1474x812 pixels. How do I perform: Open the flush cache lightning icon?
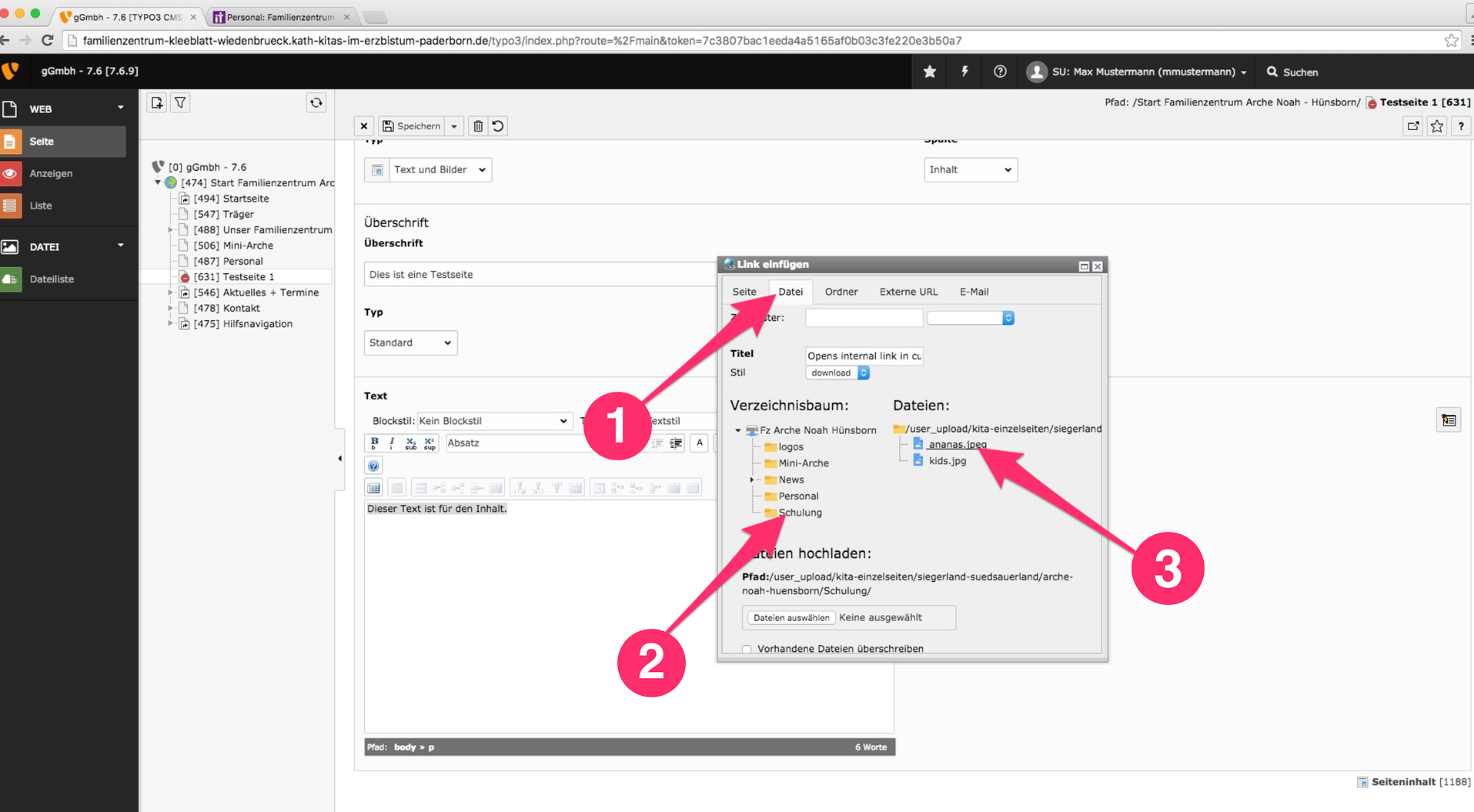point(964,72)
